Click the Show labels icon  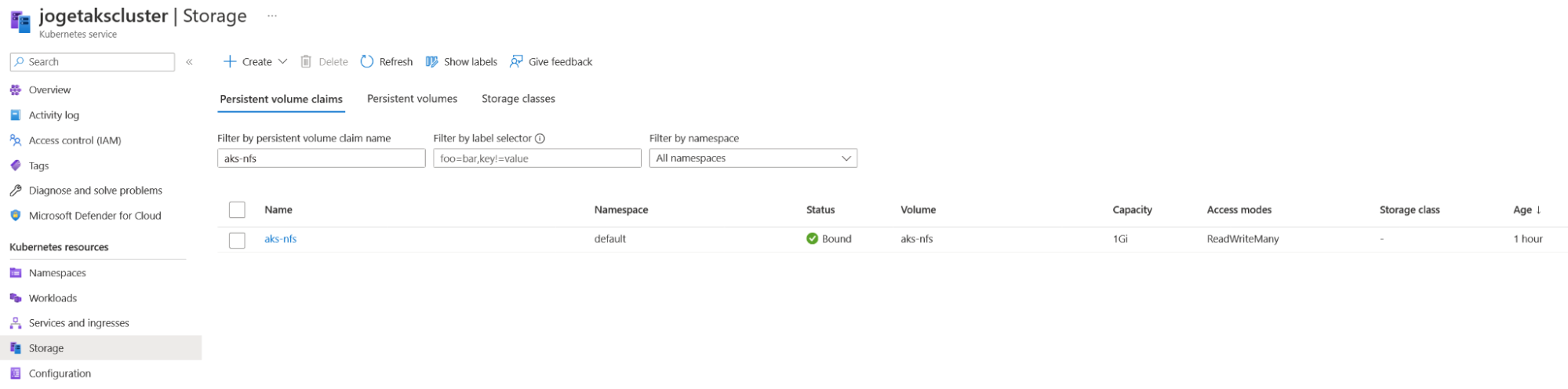[431, 61]
